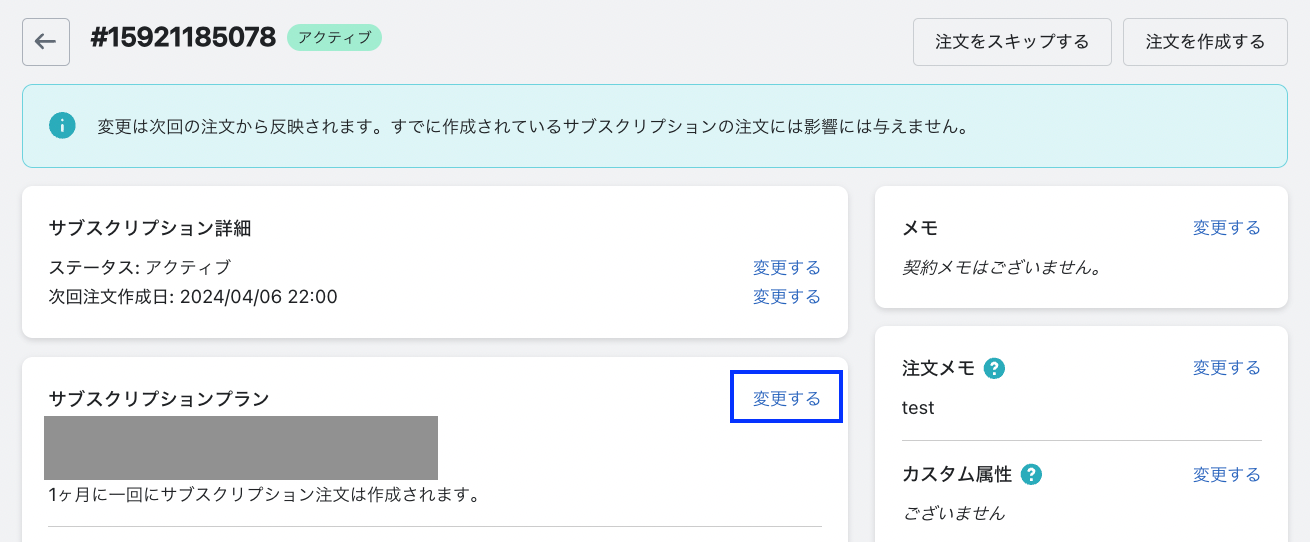
Task: Click the subscription ID #15921185078 heading
Action: tap(183, 38)
